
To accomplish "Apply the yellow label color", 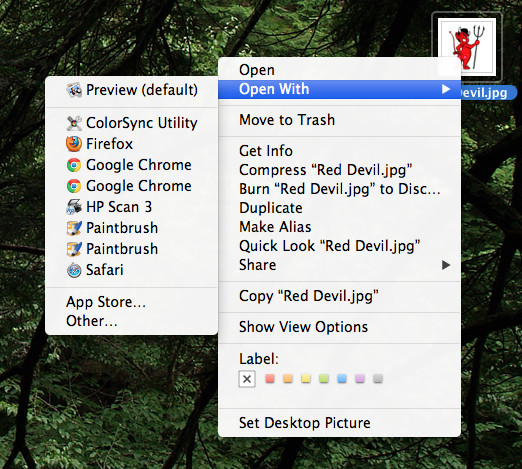I will click(306, 378).
